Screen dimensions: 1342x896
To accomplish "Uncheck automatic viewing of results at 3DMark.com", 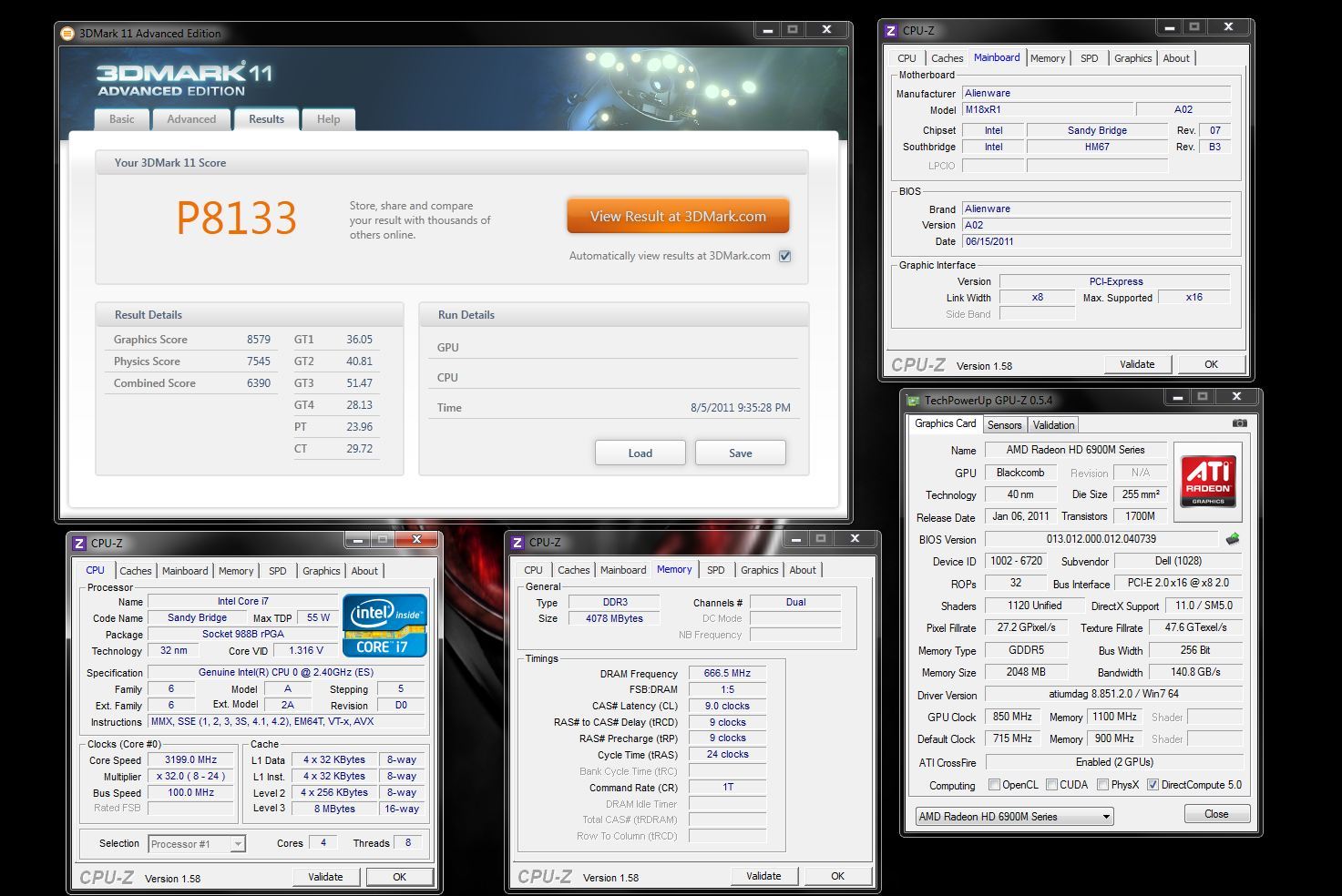I will 784,256.
